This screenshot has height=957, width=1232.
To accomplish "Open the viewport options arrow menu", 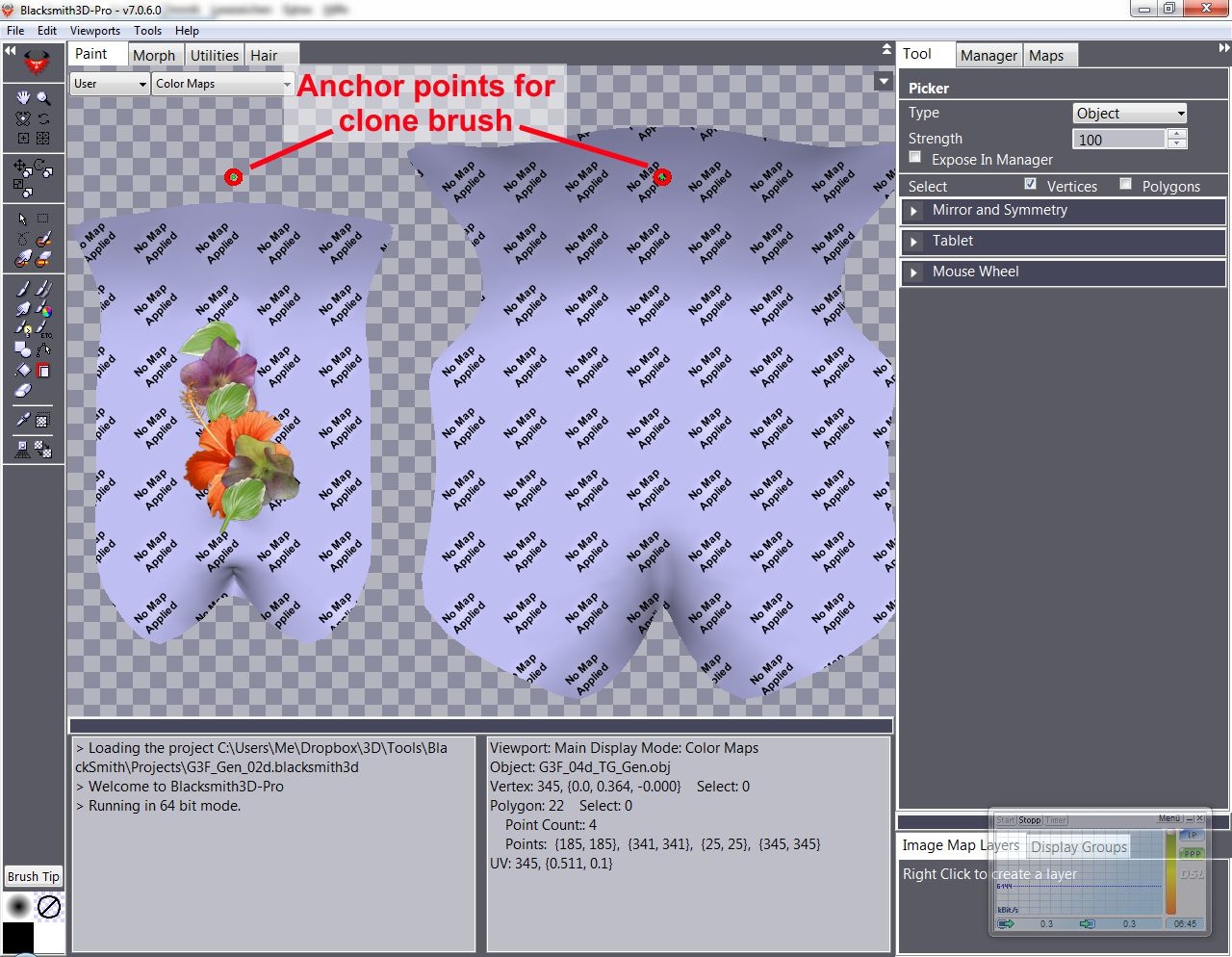I will pyautogui.click(x=884, y=82).
